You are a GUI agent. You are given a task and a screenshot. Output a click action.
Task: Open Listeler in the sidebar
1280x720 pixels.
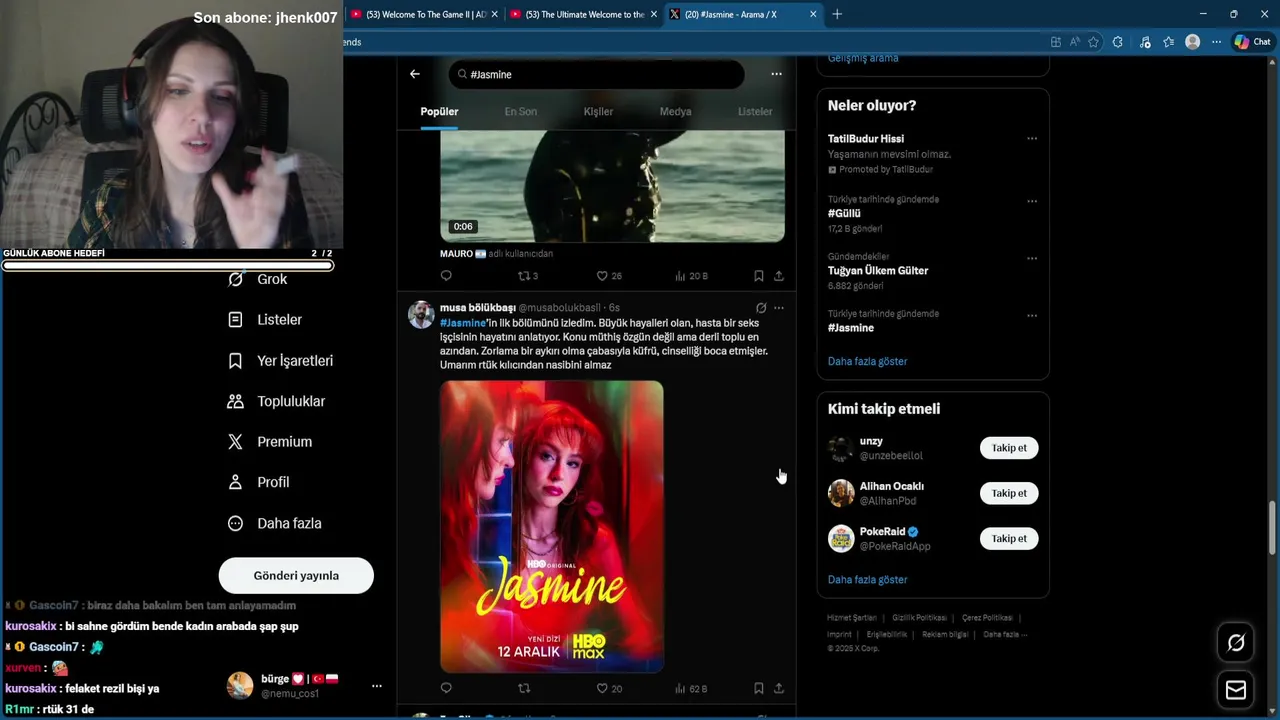tap(265, 320)
